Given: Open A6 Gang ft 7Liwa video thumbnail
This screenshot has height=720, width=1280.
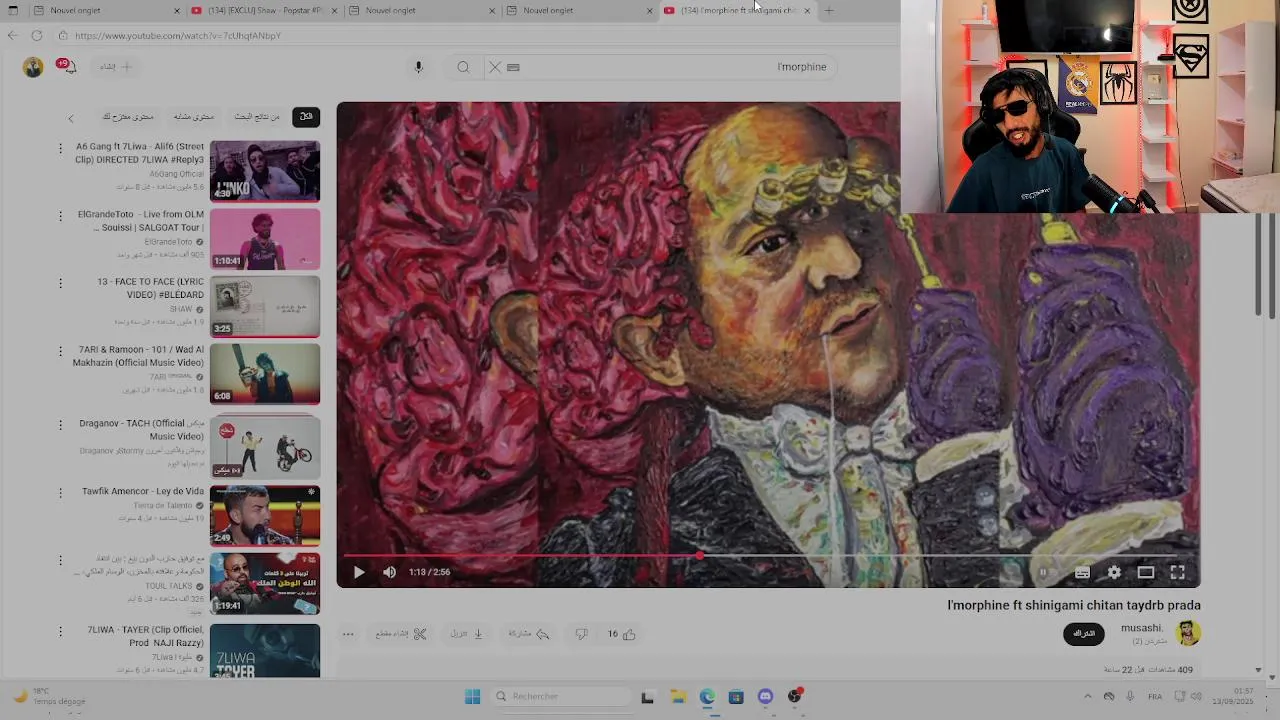Looking at the screenshot, I should [x=265, y=171].
